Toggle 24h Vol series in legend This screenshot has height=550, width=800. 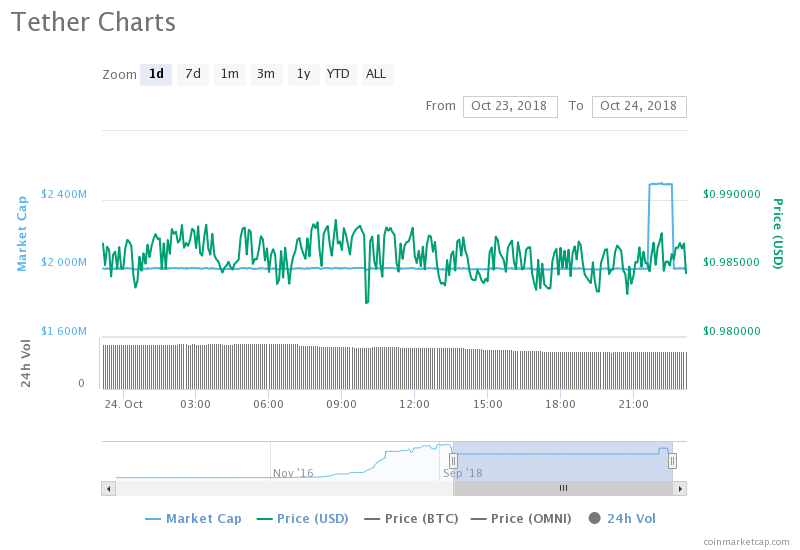coord(622,519)
